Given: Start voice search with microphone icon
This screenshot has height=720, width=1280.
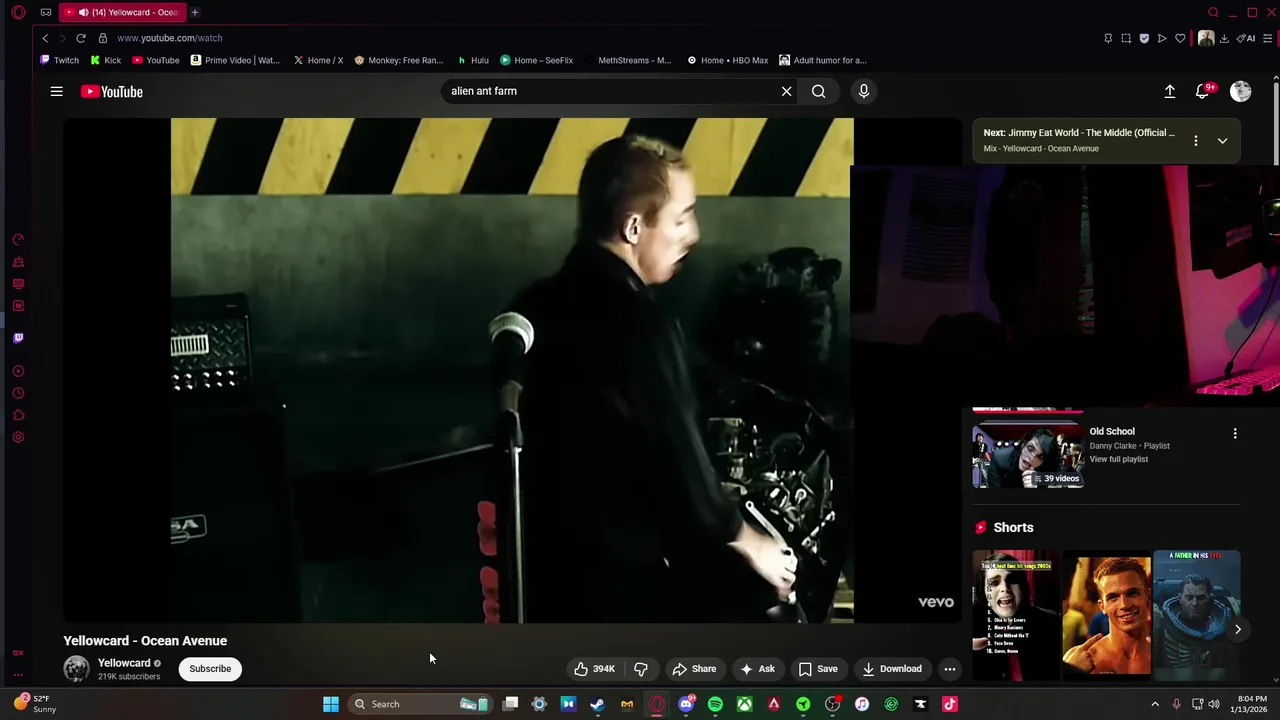Looking at the screenshot, I should click(864, 91).
